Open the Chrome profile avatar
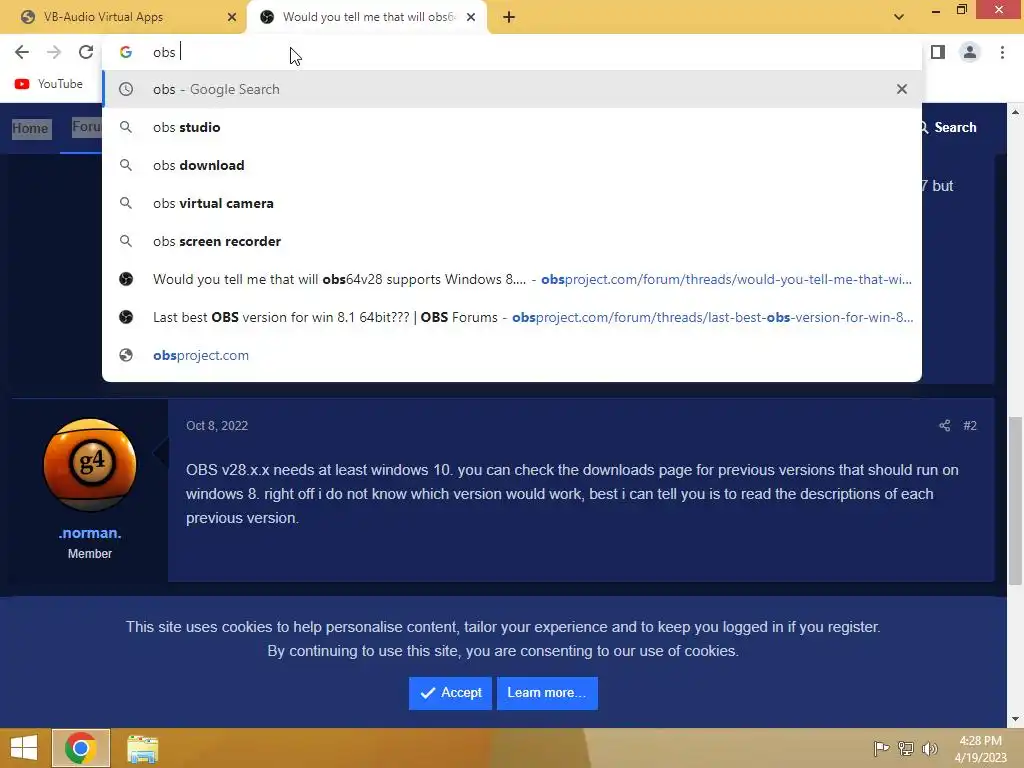Screen dimensions: 1024x768 coord(970,52)
